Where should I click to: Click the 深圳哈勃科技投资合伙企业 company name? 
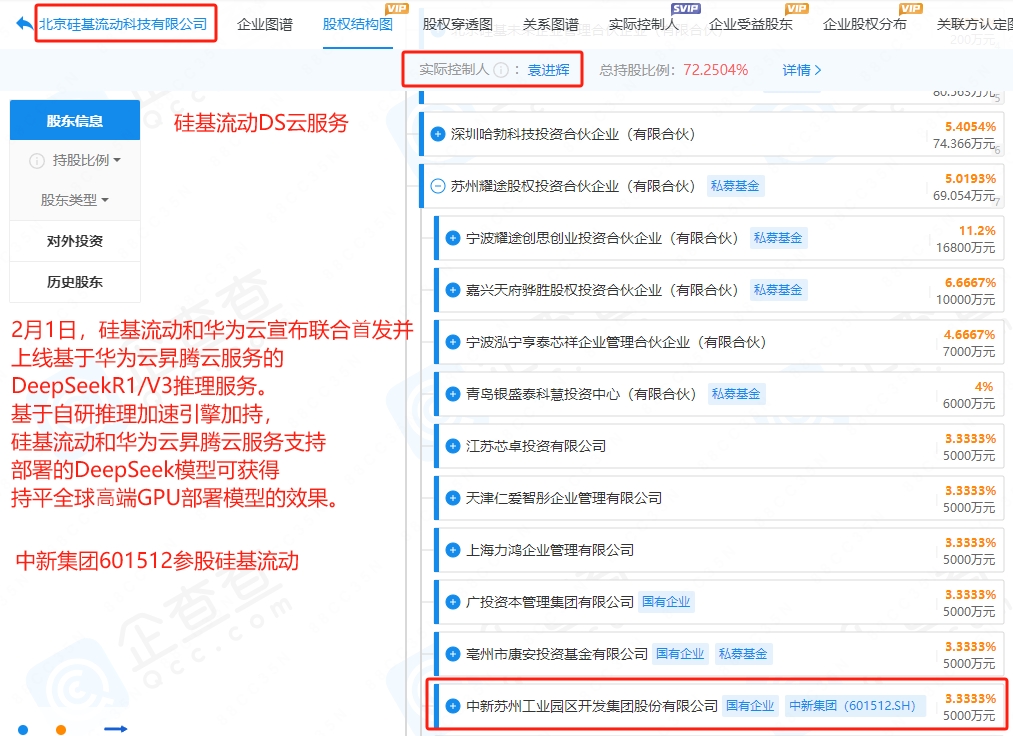pyautogui.click(x=573, y=134)
